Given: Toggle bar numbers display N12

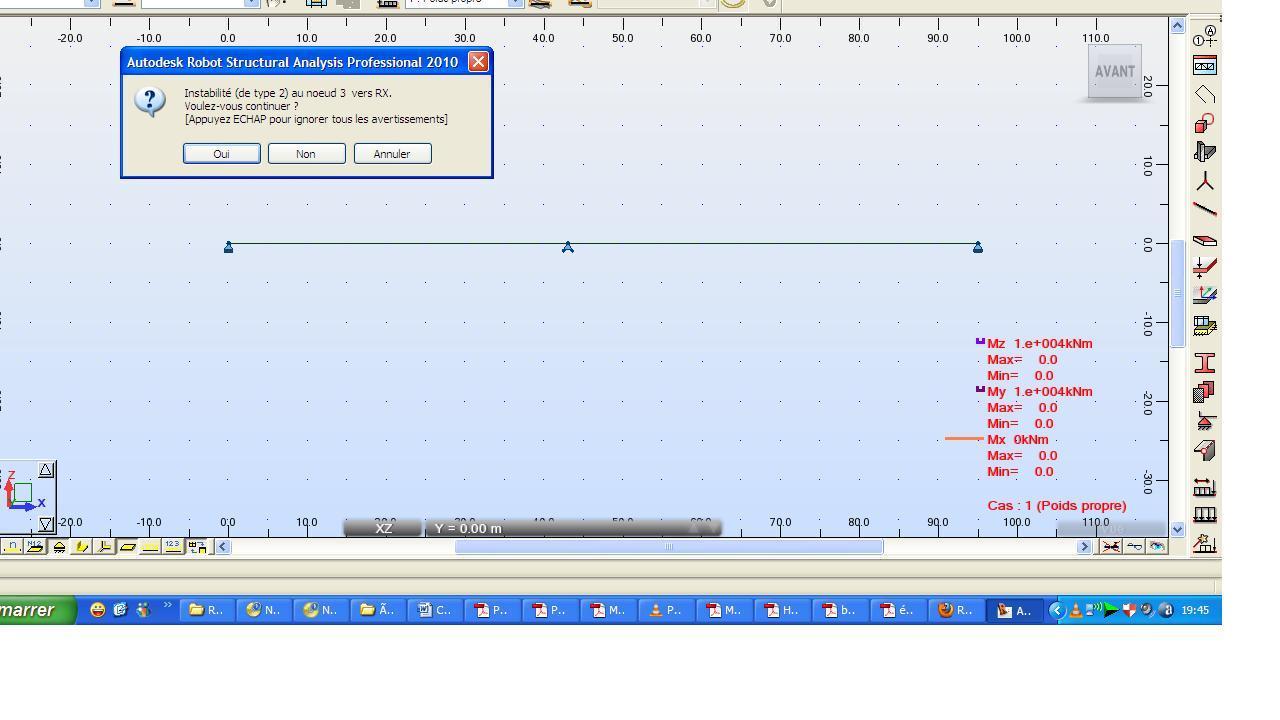Looking at the screenshot, I should [x=35, y=546].
